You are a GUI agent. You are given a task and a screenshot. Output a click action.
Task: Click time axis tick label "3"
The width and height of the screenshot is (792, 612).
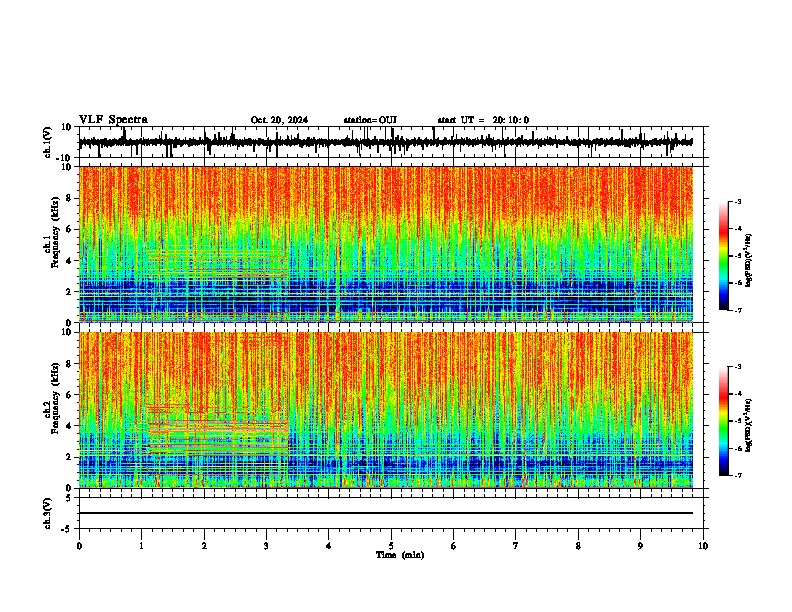click(x=266, y=546)
